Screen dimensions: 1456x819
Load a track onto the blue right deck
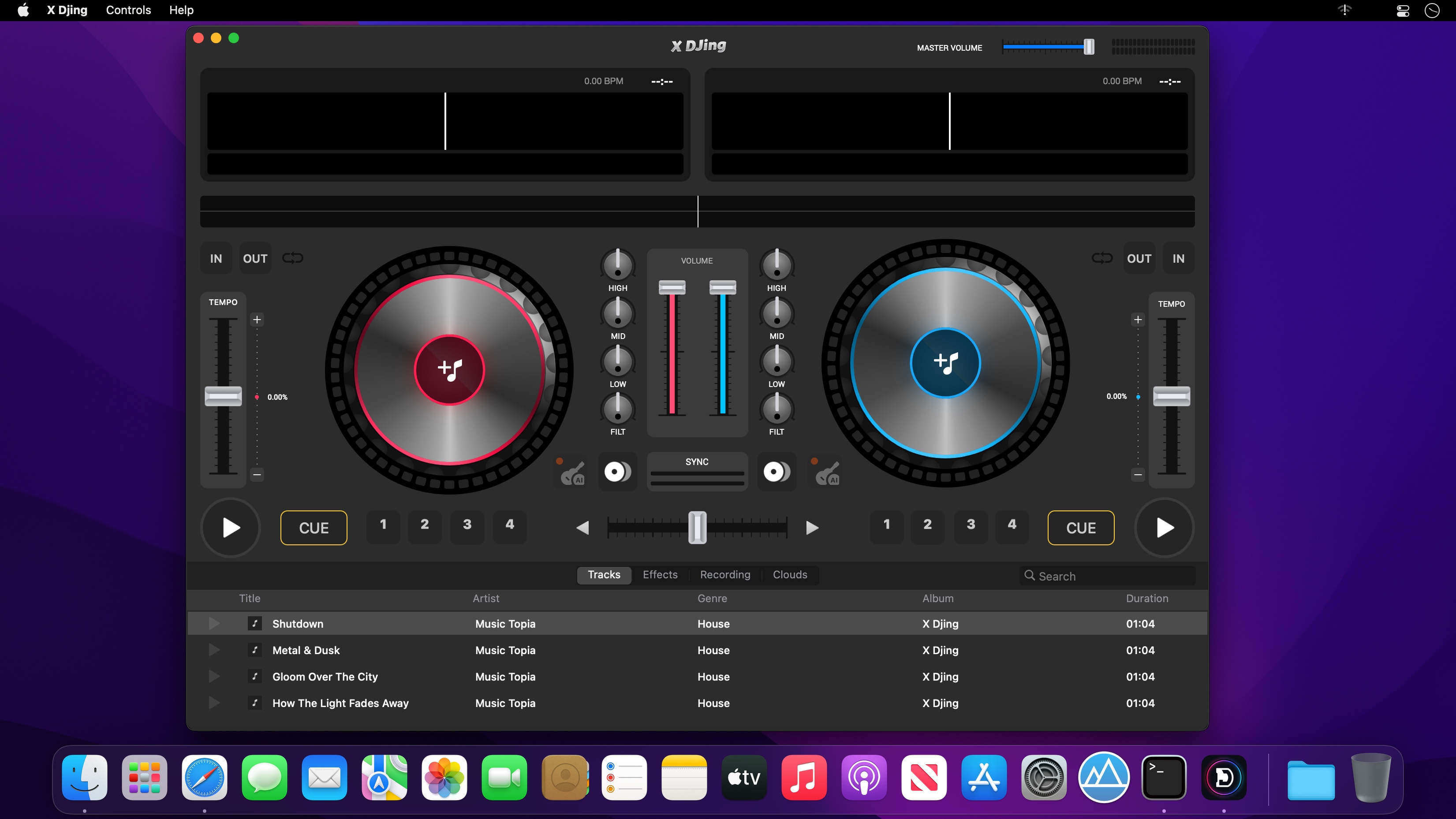point(946,363)
